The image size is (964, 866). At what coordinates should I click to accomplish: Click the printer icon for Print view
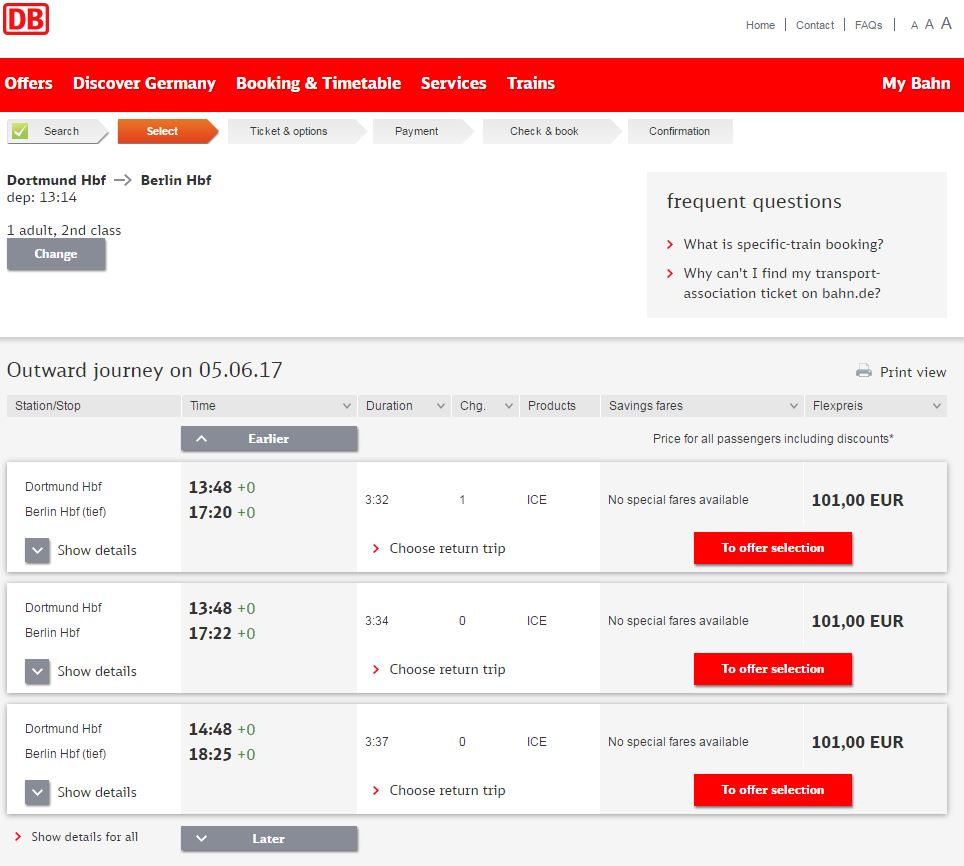864,371
